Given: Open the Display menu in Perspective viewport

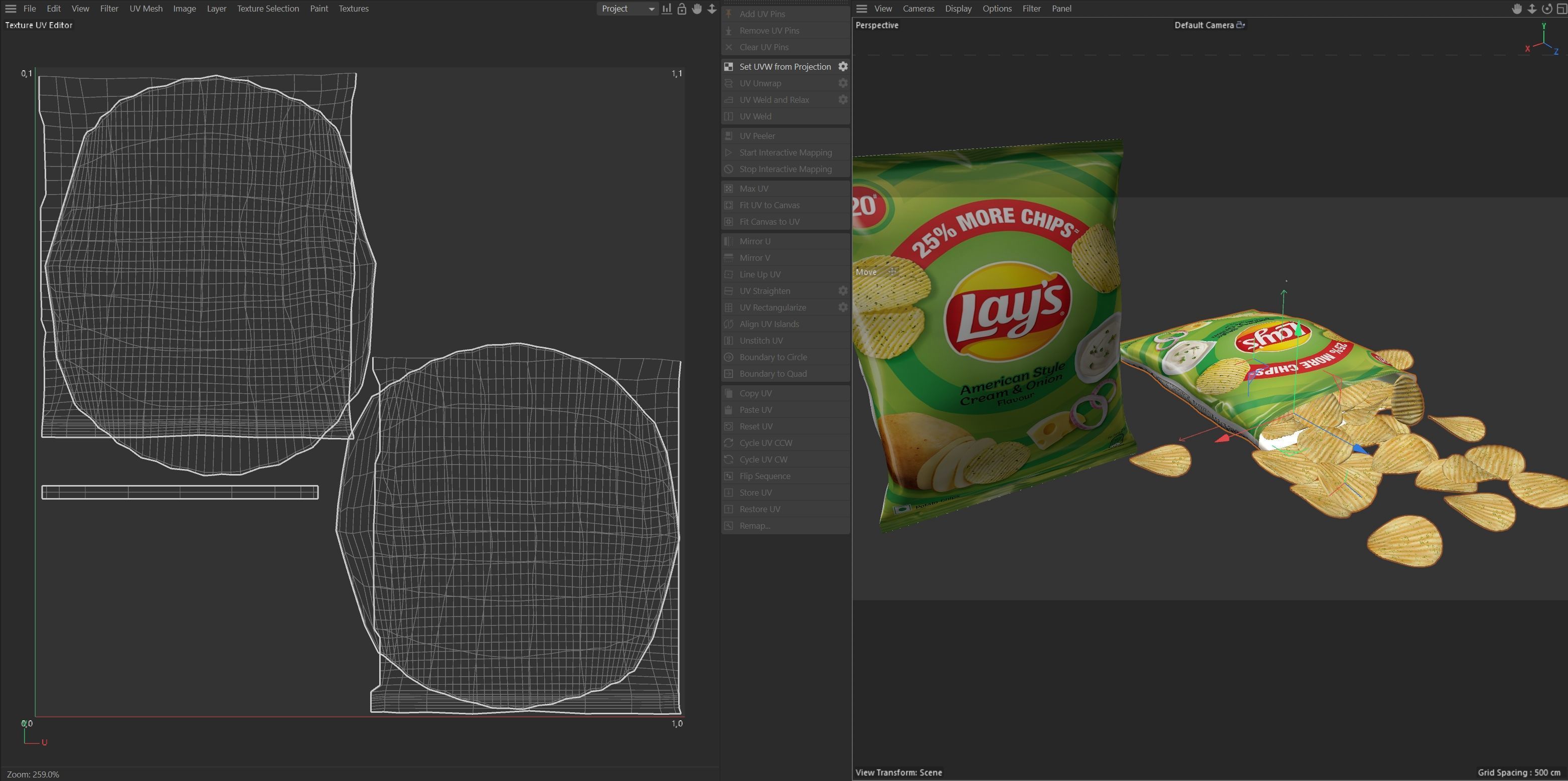Looking at the screenshot, I should pos(958,9).
